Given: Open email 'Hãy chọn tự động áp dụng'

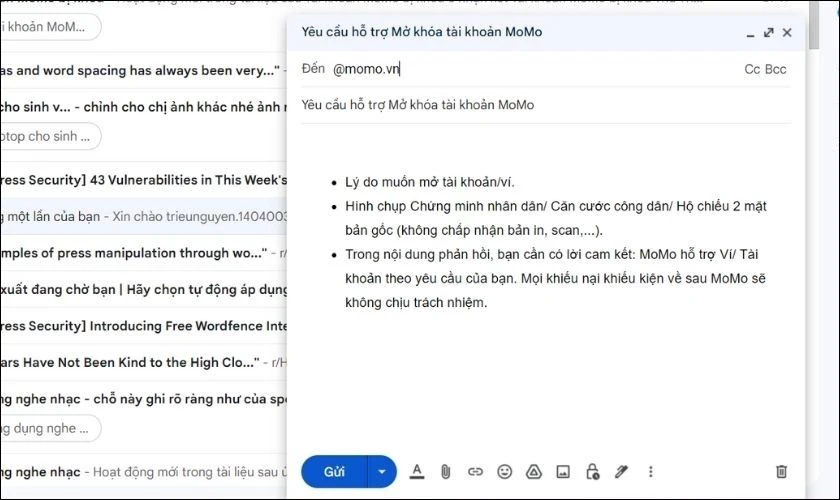Looking at the screenshot, I should tap(144, 289).
